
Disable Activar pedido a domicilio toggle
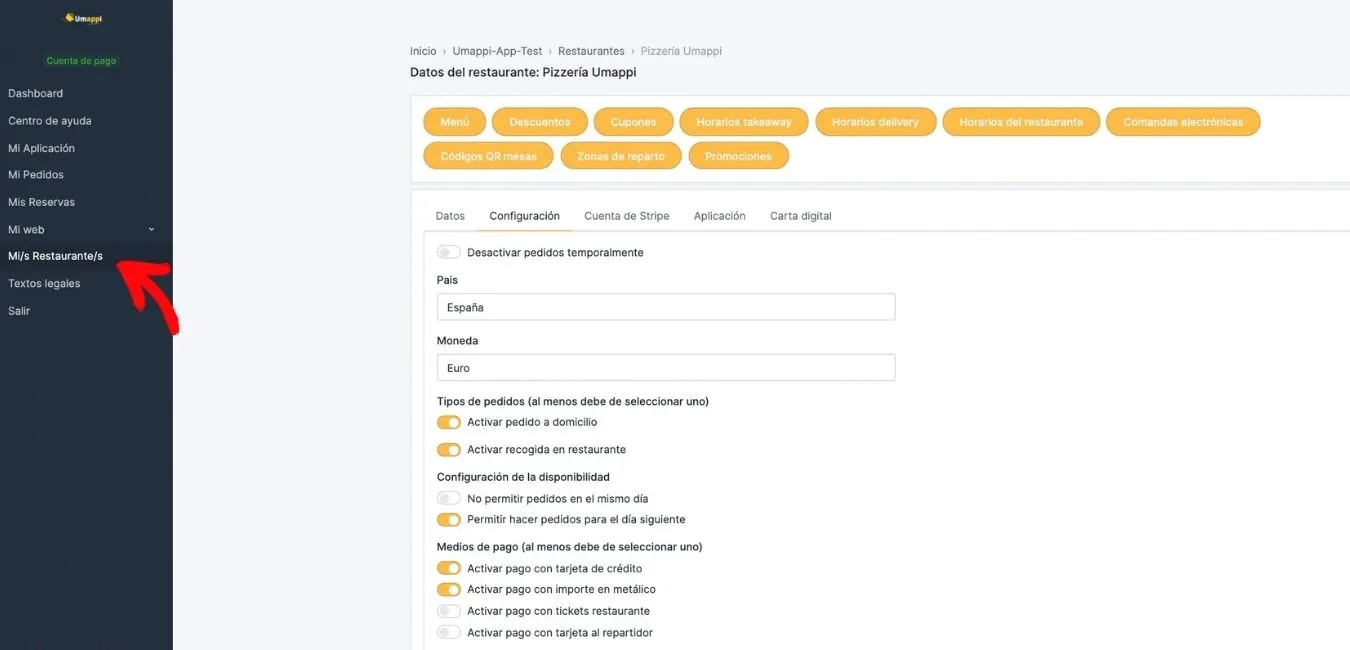point(449,422)
